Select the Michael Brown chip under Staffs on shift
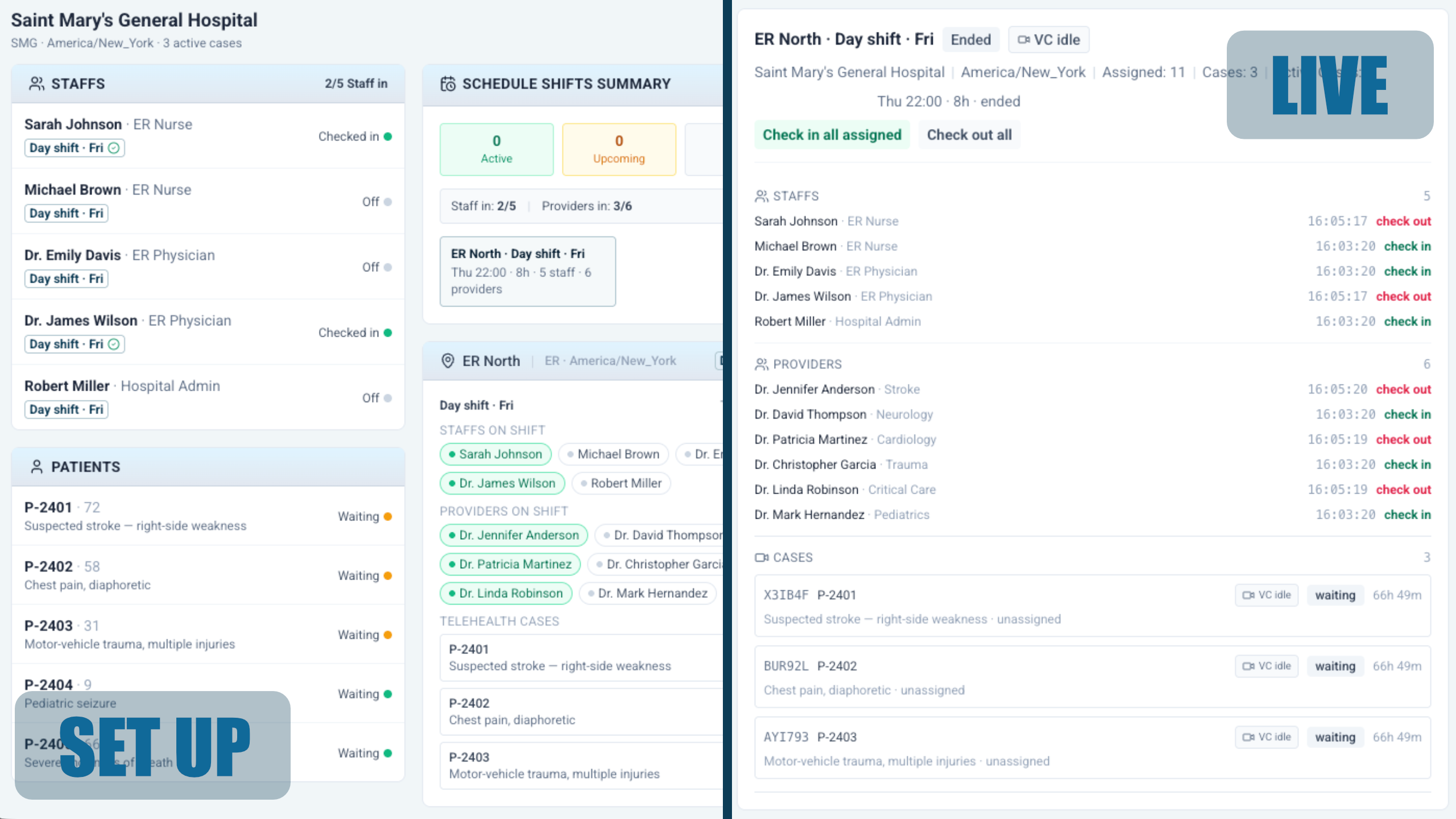The image size is (1456, 819). (x=613, y=454)
